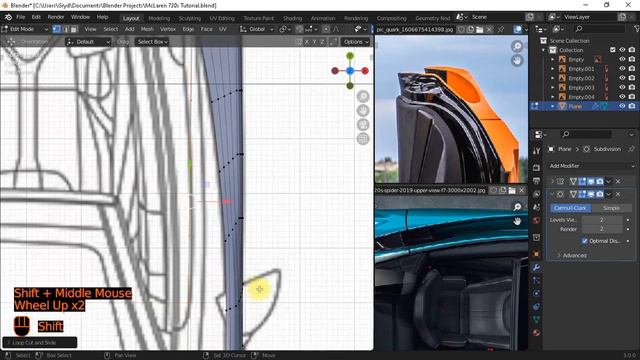The height and width of the screenshot is (360, 640).
Task: Switch perspective/orthographic grid gizmo
Action: pyautogui.click(x=363, y=139)
